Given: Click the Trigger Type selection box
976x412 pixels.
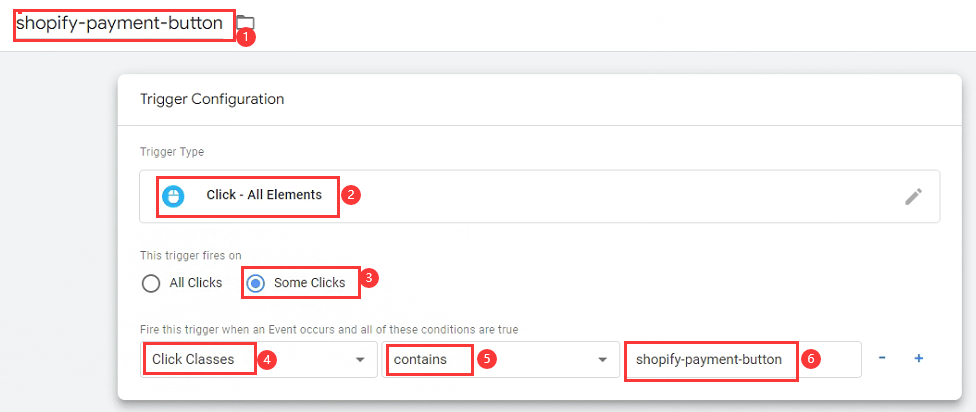Looking at the screenshot, I should click(x=540, y=196).
